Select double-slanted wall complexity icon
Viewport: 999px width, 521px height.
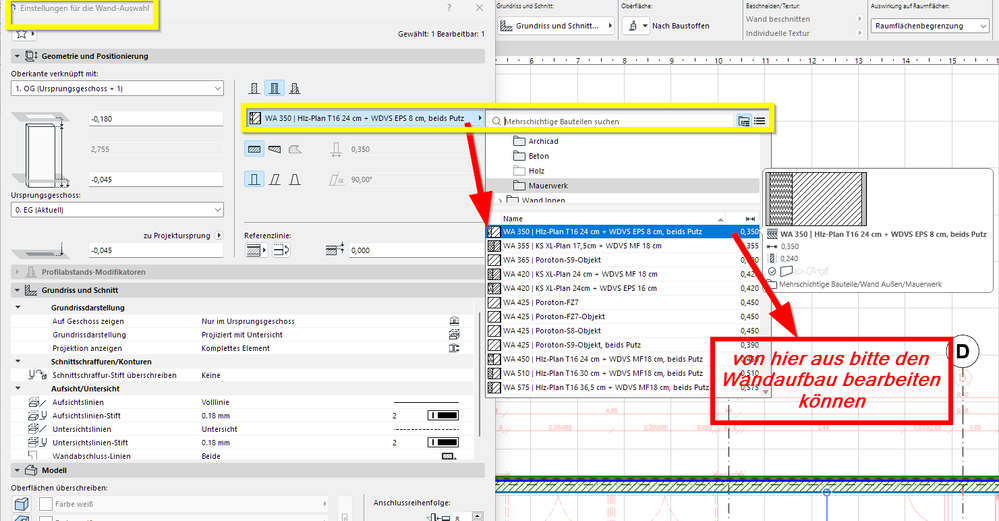coord(294,180)
